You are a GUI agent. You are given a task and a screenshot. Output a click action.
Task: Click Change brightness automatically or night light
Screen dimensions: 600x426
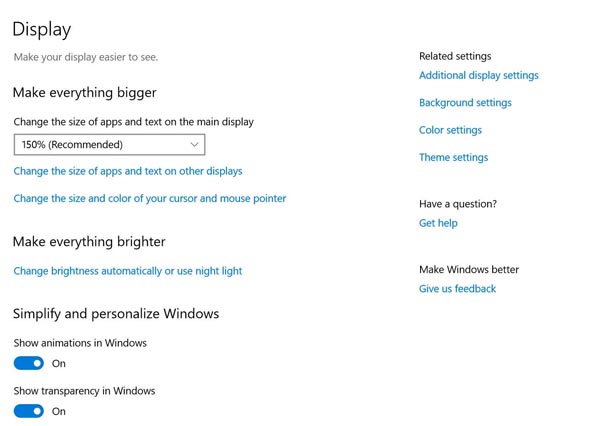coord(128,271)
